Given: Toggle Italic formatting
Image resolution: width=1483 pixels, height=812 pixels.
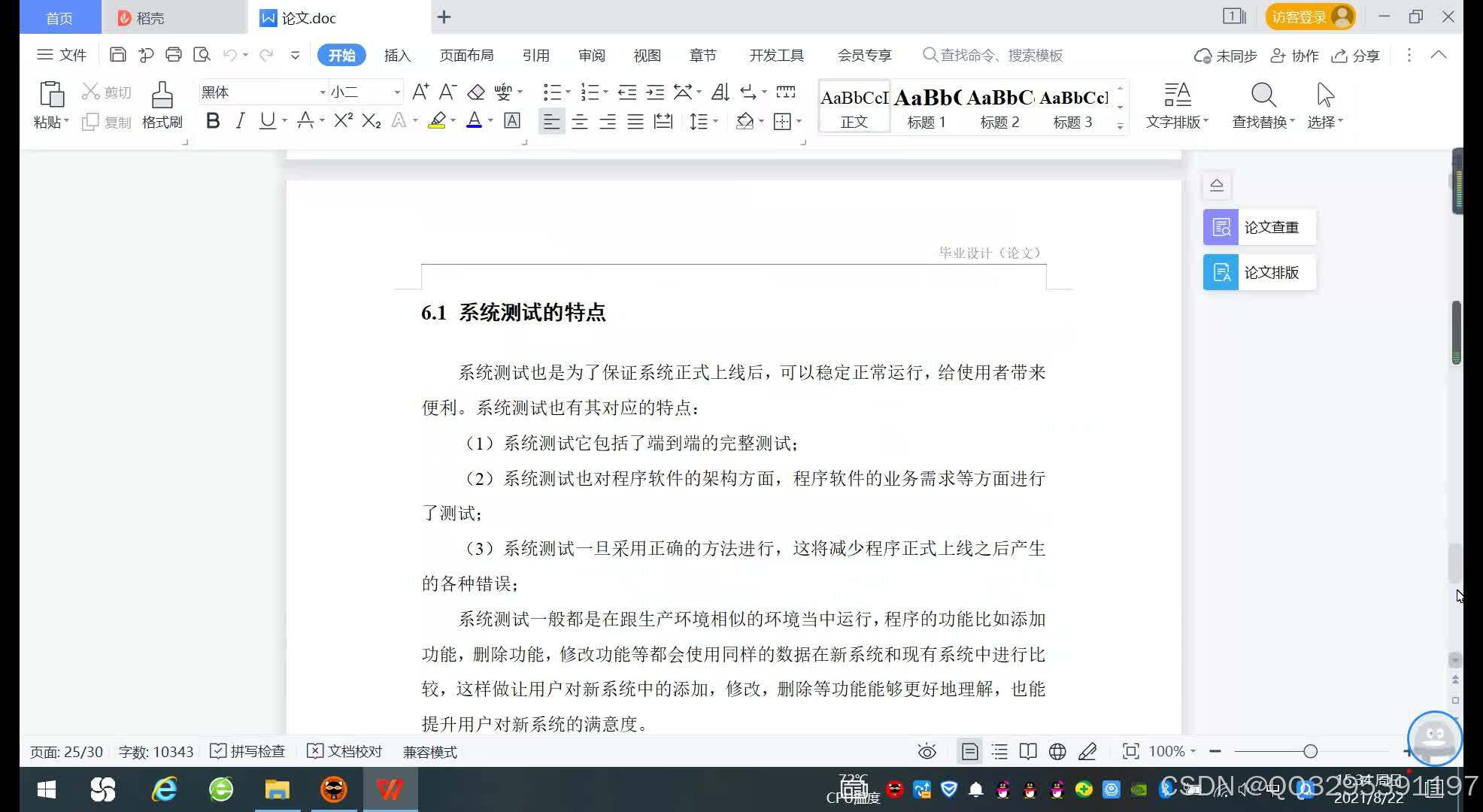Looking at the screenshot, I should pos(240,120).
